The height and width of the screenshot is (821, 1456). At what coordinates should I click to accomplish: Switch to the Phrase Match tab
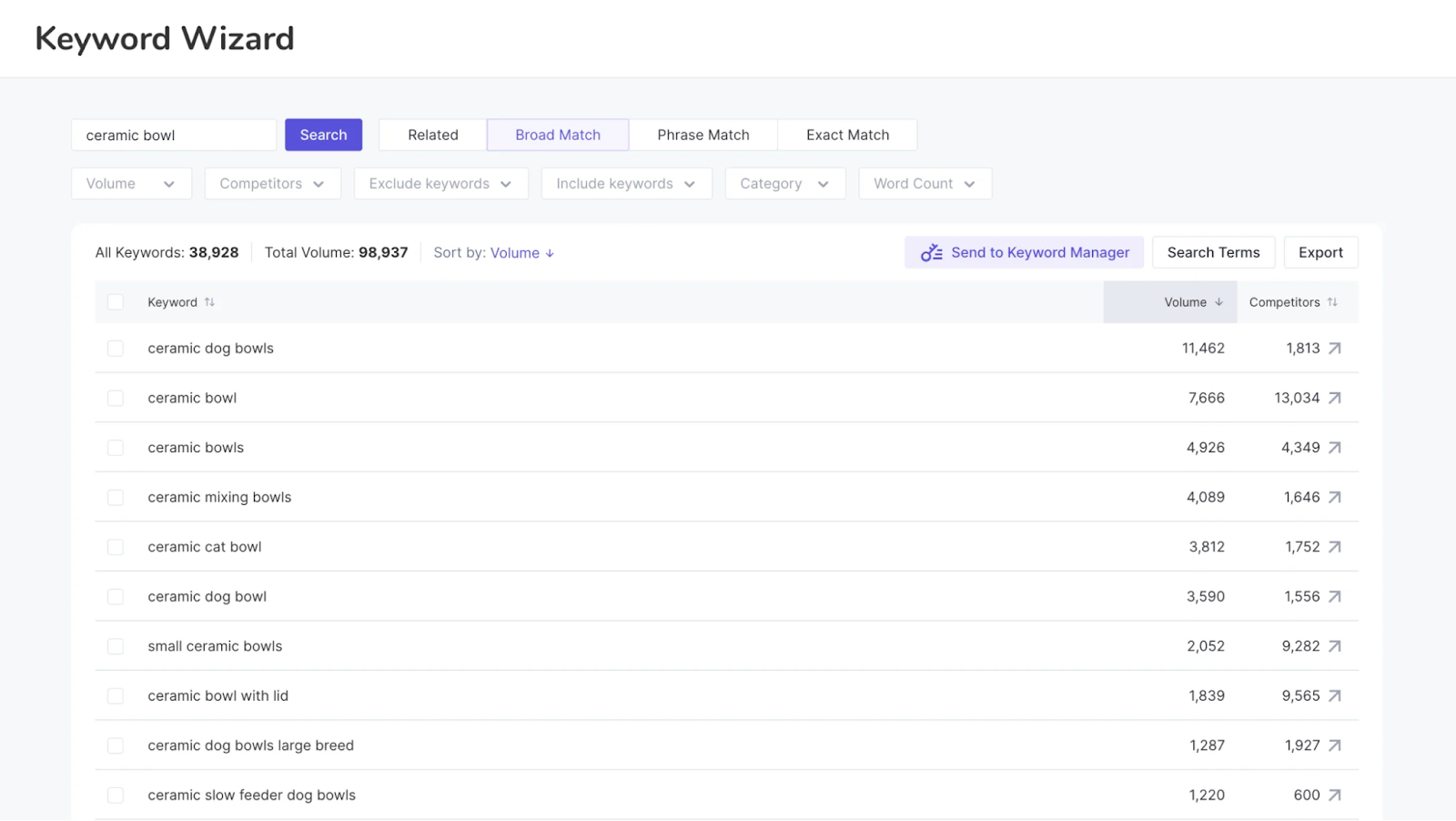(x=703, y=135)
